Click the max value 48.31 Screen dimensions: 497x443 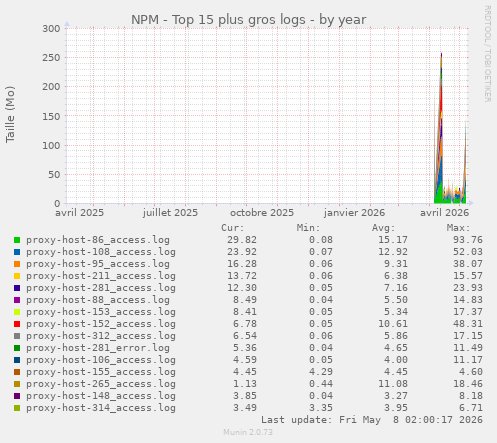468,324
